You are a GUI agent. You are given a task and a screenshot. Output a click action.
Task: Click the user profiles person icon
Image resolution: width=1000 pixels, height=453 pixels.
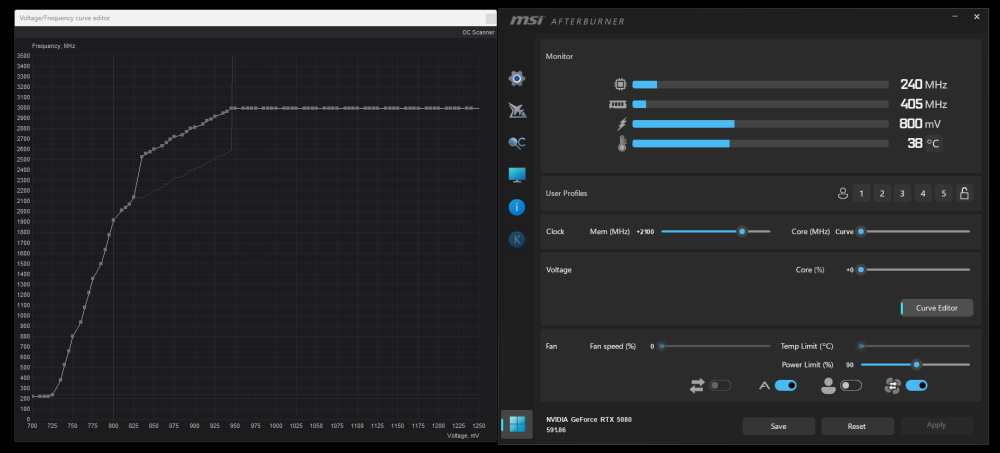pos(843,193)
